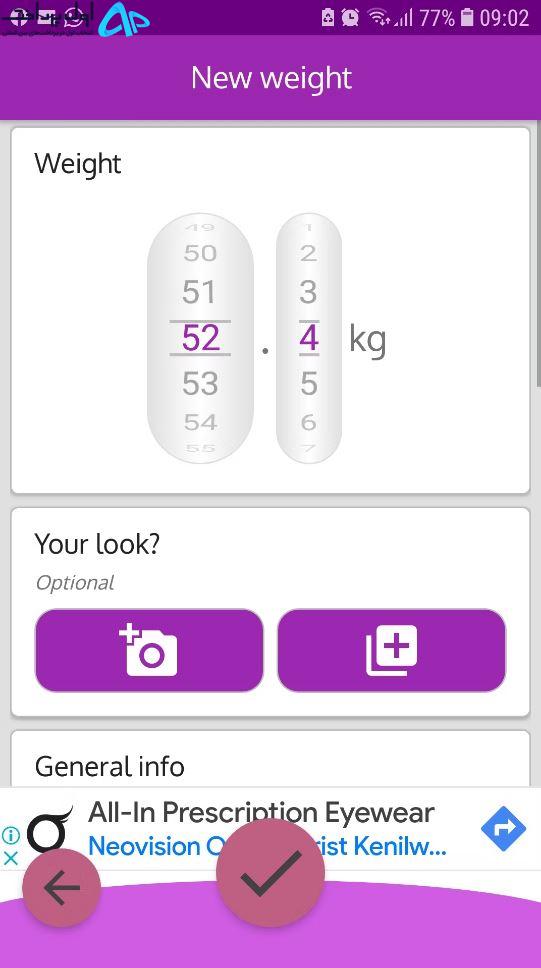This screenshot has height=968, width=541.
Task: Tap the add from gallery icon
Action: tap(392, 650)
